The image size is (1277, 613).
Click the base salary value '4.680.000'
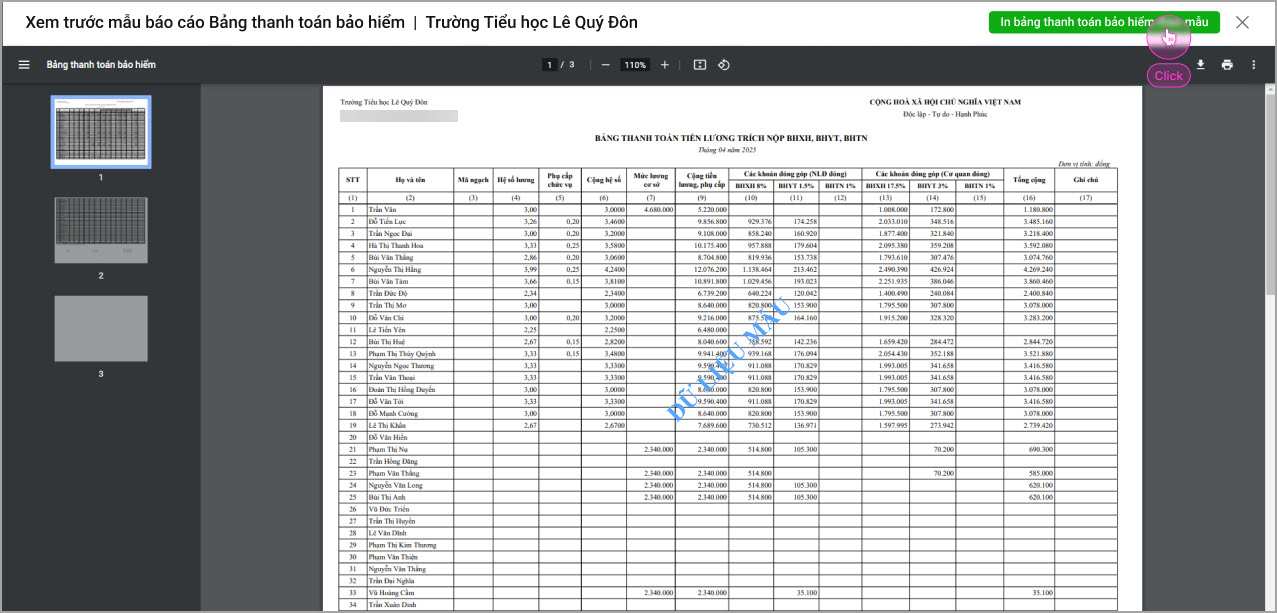click(x=658, y=209)
